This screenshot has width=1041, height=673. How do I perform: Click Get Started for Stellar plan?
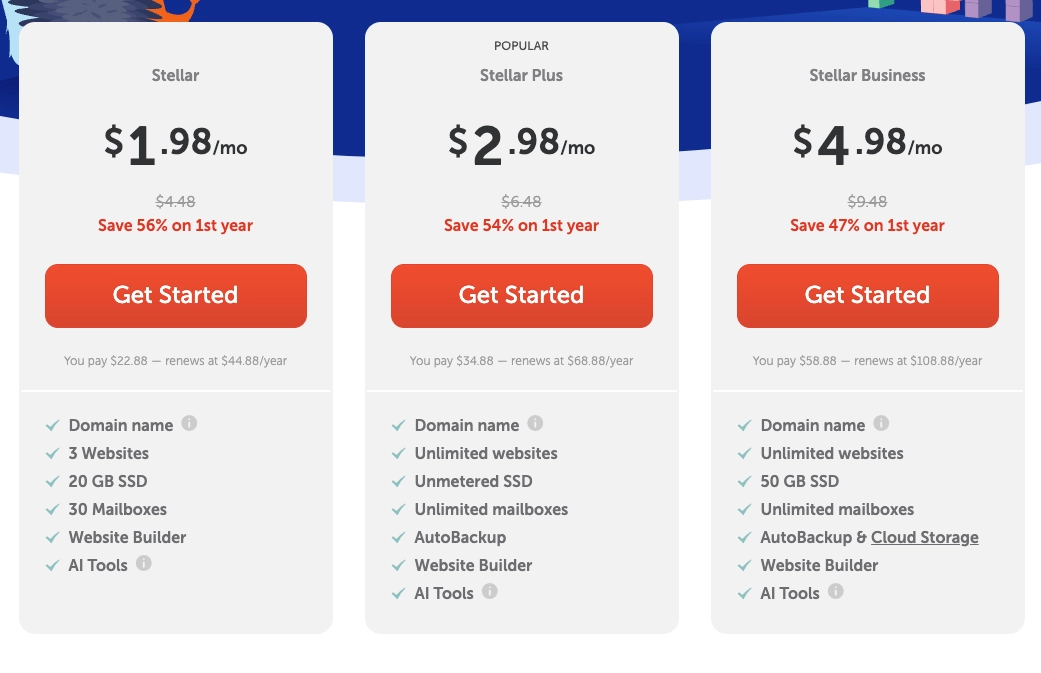tap(176, 296)
